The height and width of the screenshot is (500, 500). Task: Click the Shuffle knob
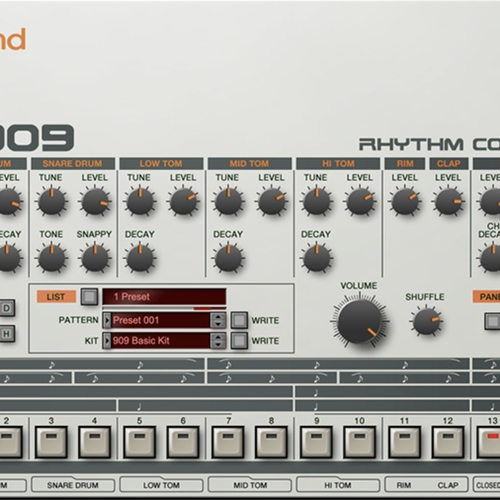pyautogui.click(x=426, y=321)
